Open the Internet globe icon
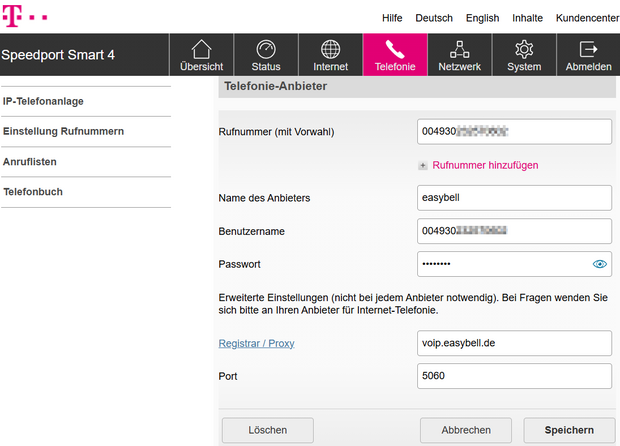Viewport: 620px width, 446px height. pyautogui.click(x=331, y=49)
